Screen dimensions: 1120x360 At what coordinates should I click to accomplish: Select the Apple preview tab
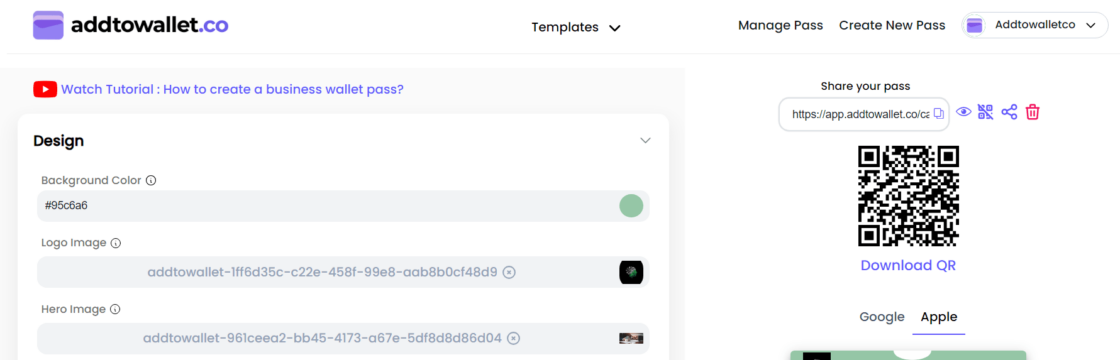(x=939, y=316)
